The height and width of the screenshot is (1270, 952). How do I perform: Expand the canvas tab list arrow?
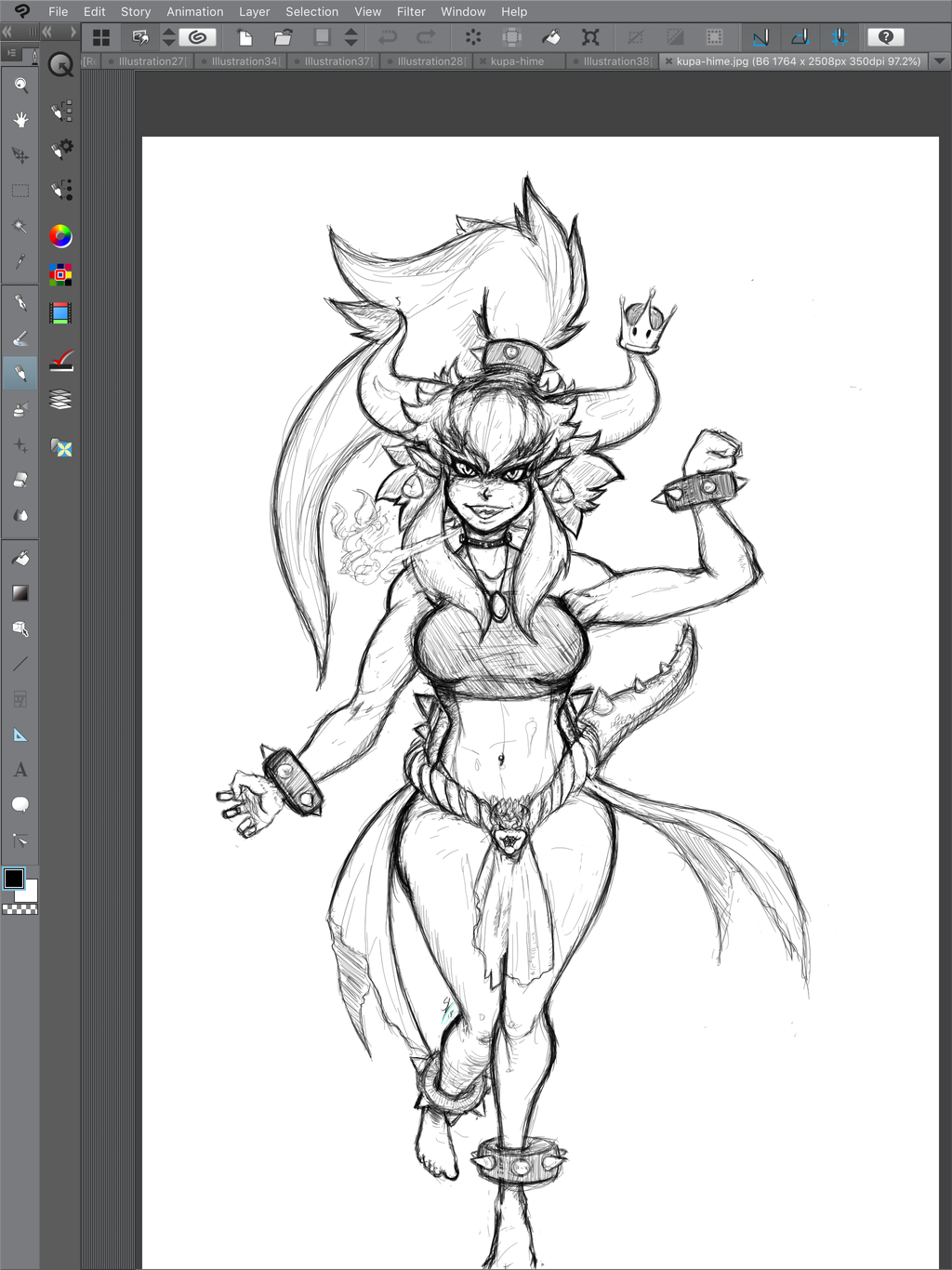point(939,61)
